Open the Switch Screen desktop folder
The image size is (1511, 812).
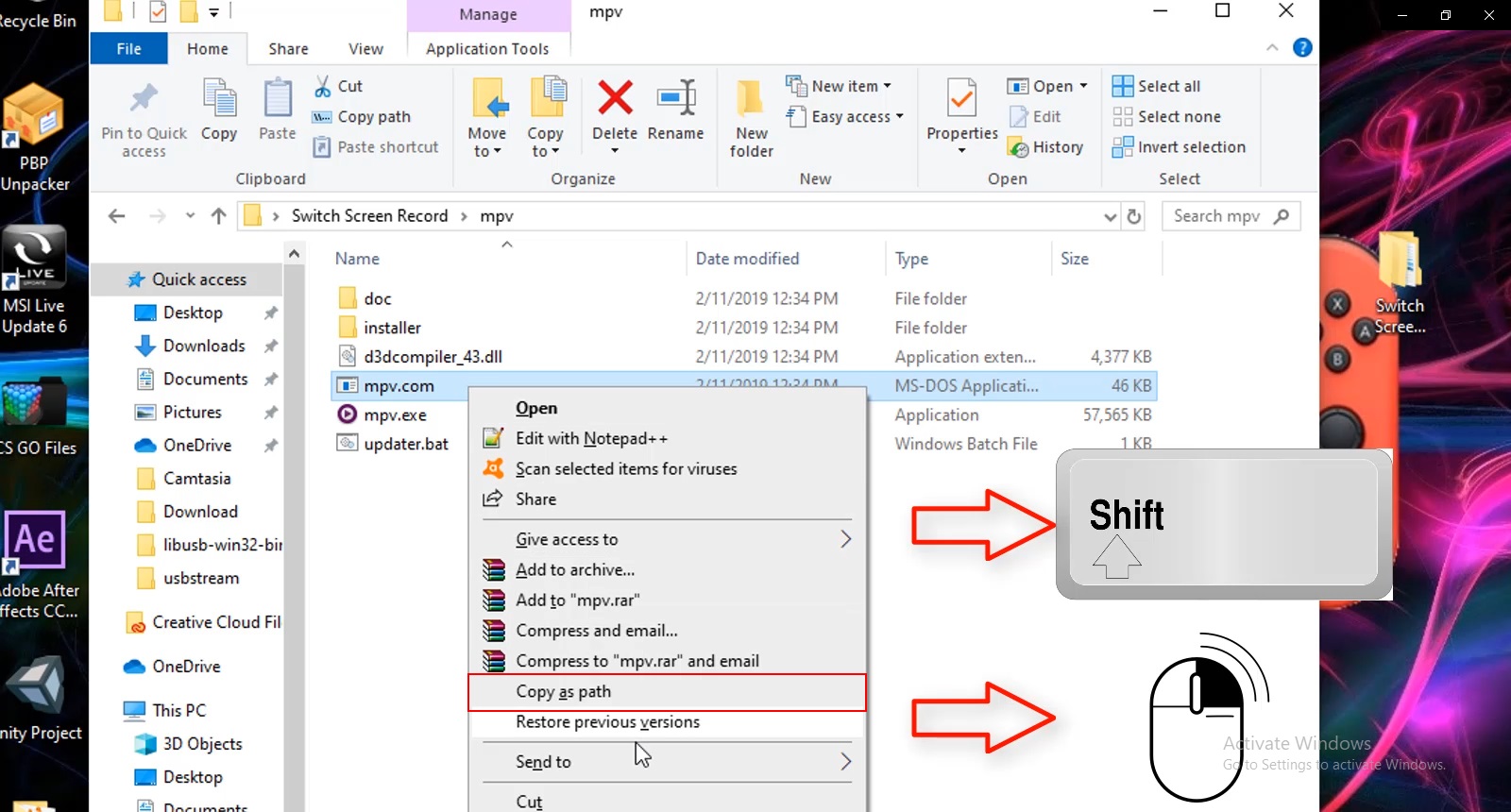point(1400,283)
